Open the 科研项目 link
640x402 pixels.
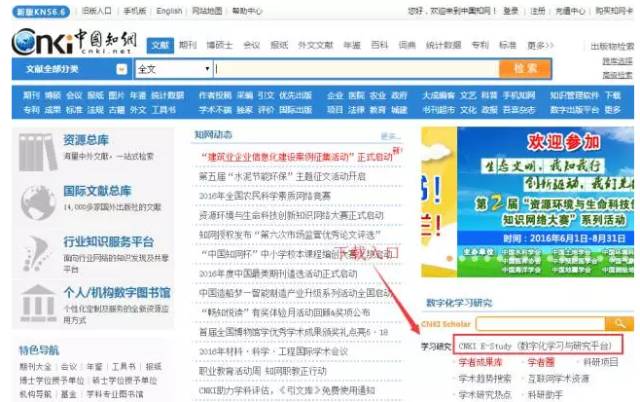click(x=601, y=362)
